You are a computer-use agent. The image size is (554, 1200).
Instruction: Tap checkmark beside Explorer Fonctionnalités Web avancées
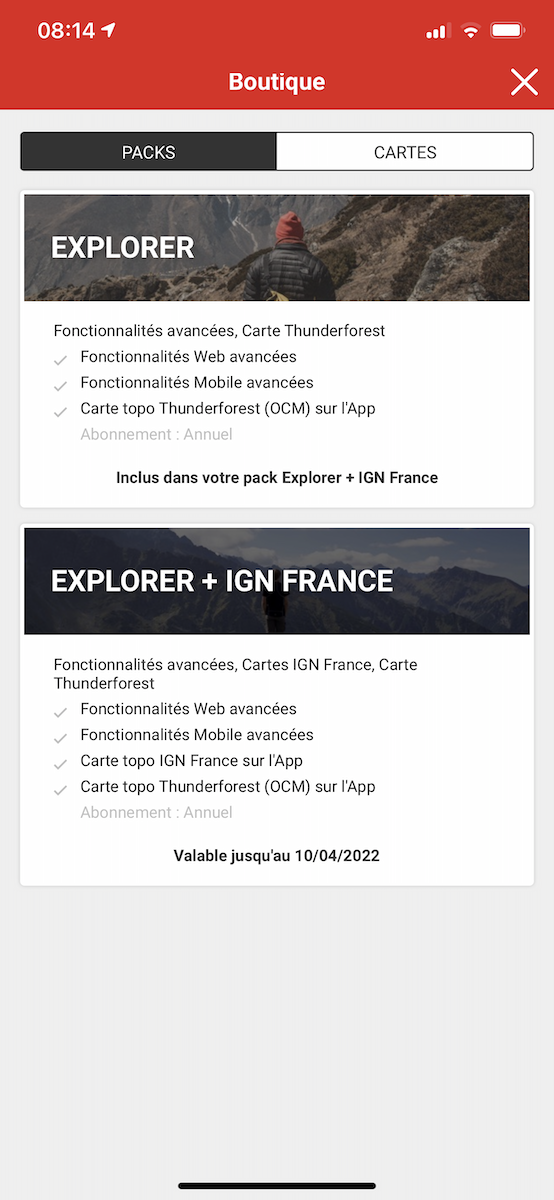[x=60, y=360]
